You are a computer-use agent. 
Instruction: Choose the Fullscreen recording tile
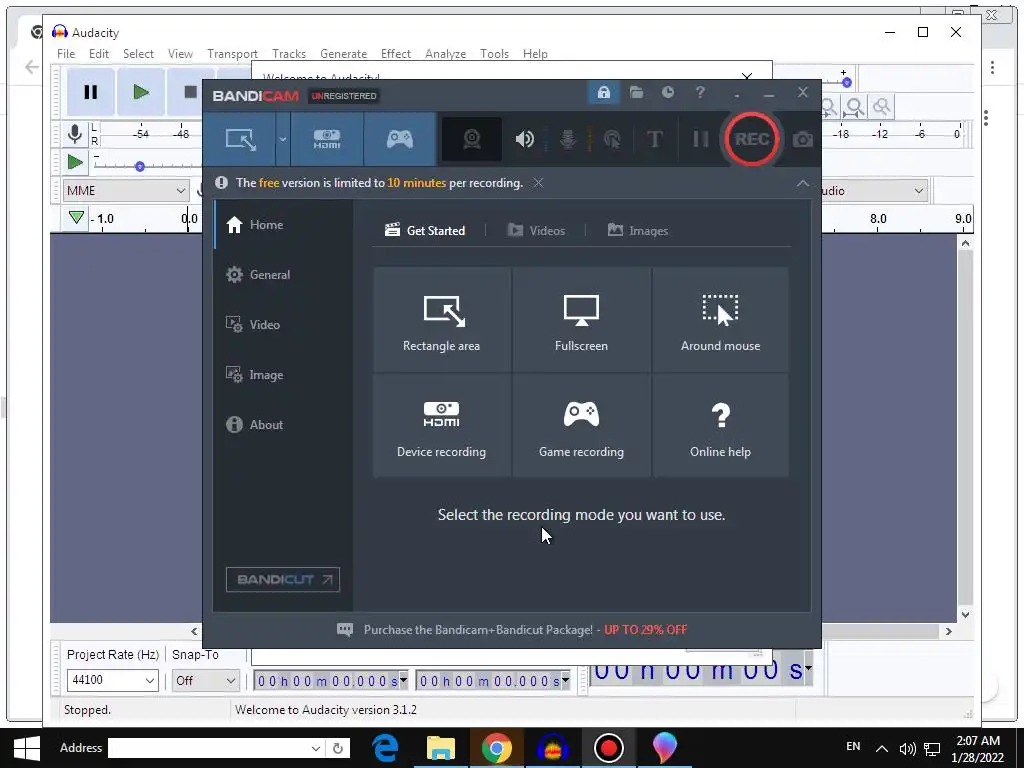tap(581, 319)
